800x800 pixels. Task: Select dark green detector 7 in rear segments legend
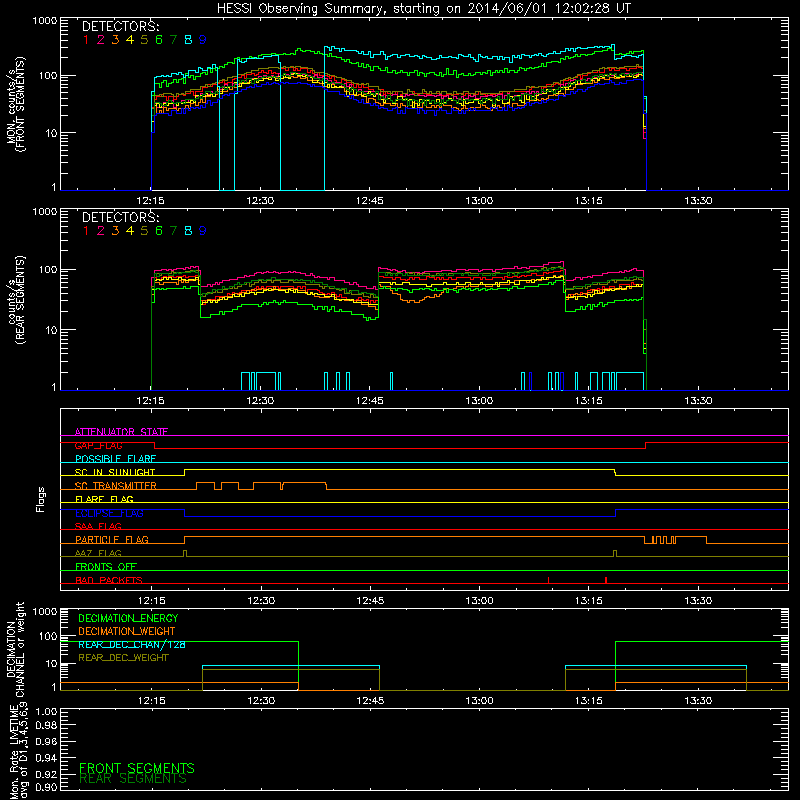coord(173,231)
